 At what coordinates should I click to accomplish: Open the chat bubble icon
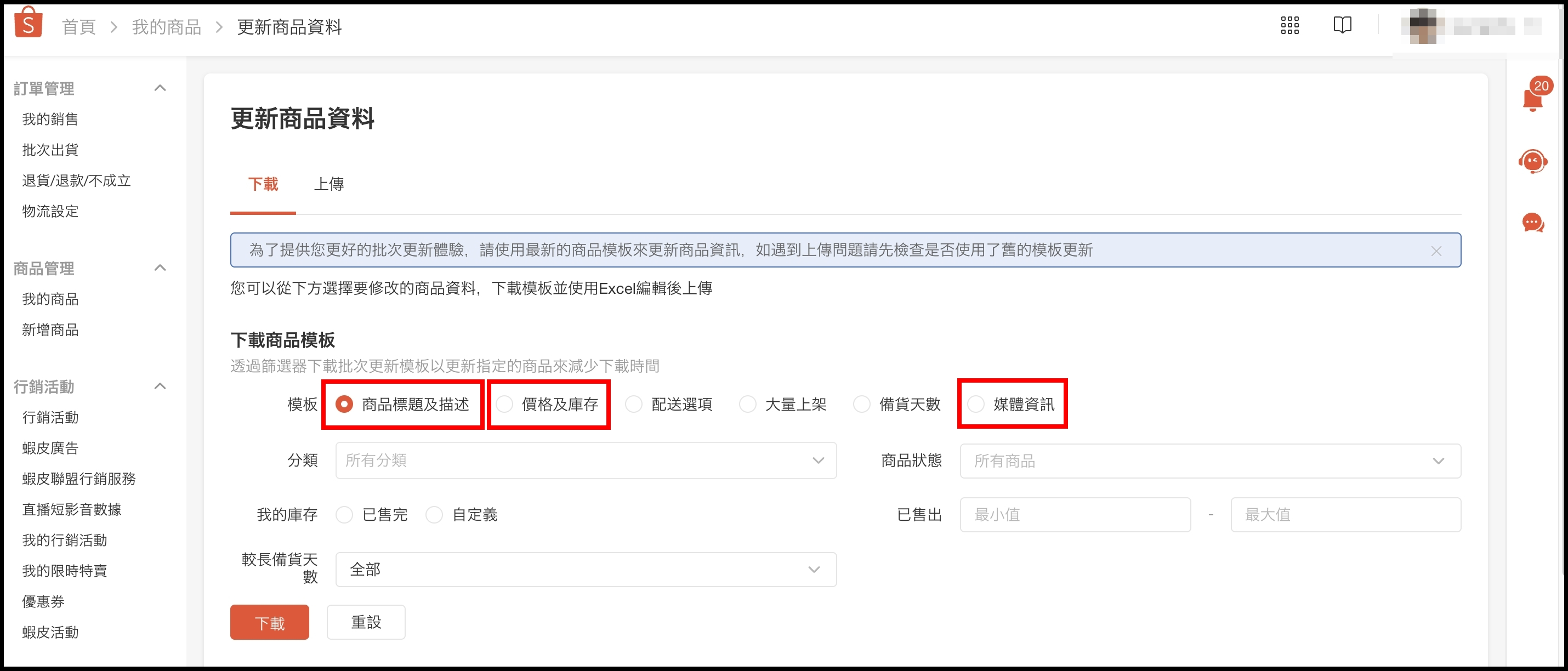[x=1532, y=223]
